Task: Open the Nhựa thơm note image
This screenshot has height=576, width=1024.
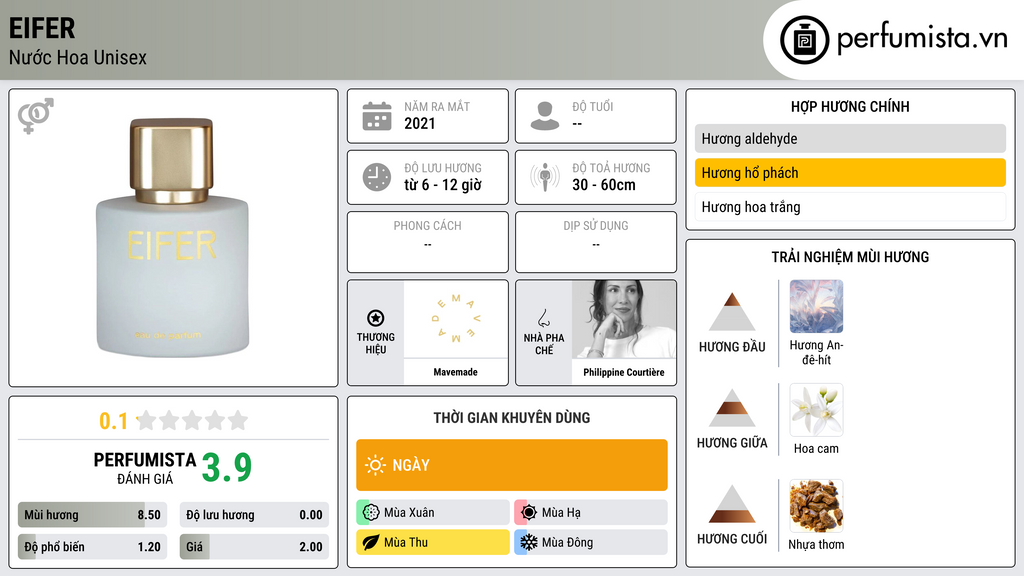Action: point(816,505)
